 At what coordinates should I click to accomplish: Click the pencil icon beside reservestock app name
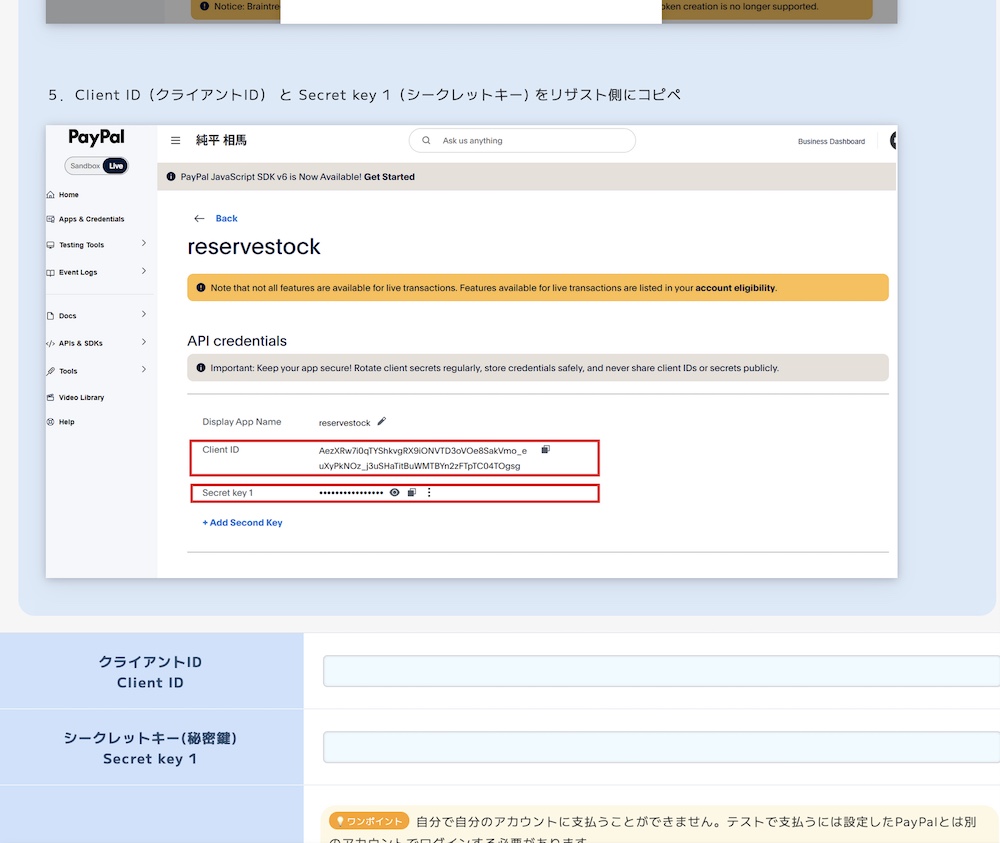[381, 422]
